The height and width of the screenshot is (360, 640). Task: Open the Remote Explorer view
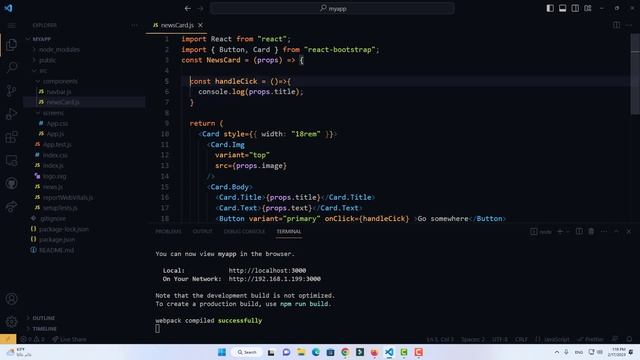pos(11,160)
